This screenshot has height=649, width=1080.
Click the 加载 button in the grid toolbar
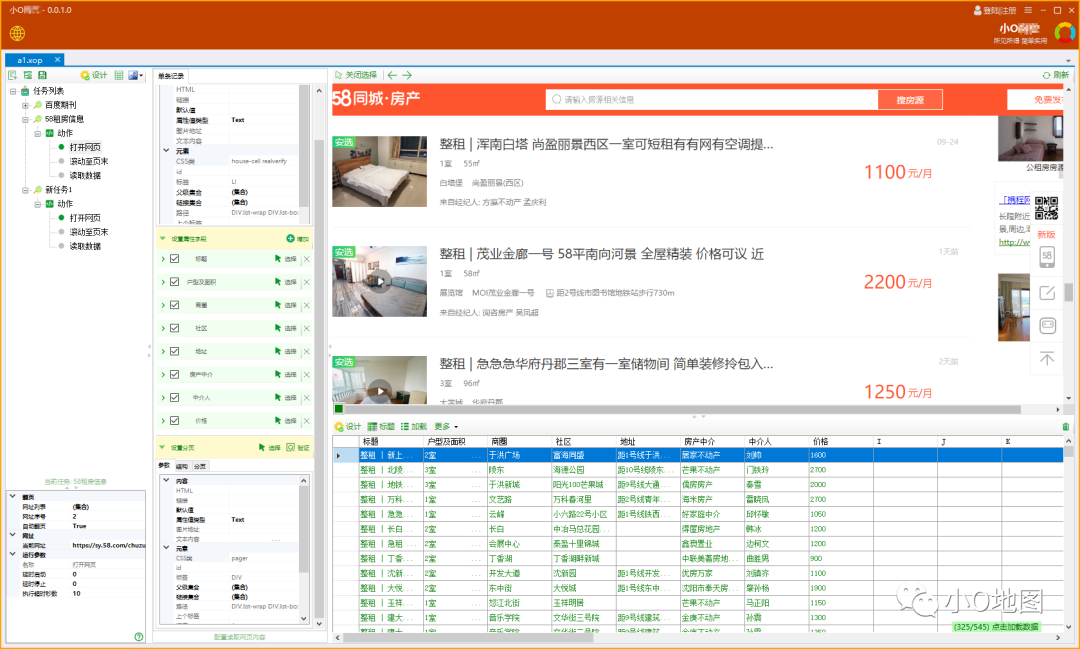414,426
